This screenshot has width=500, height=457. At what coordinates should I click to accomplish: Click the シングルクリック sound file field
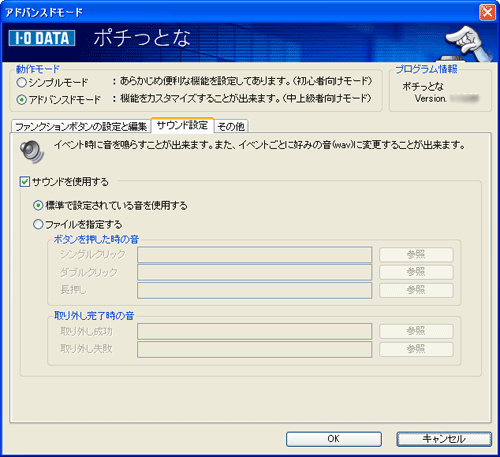(x=255, y=255)
